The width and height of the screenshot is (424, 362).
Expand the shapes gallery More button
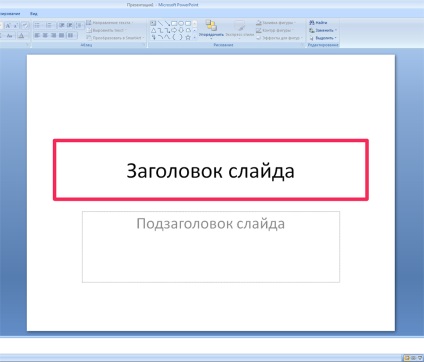pyautogui.click(x=194, y=37)
